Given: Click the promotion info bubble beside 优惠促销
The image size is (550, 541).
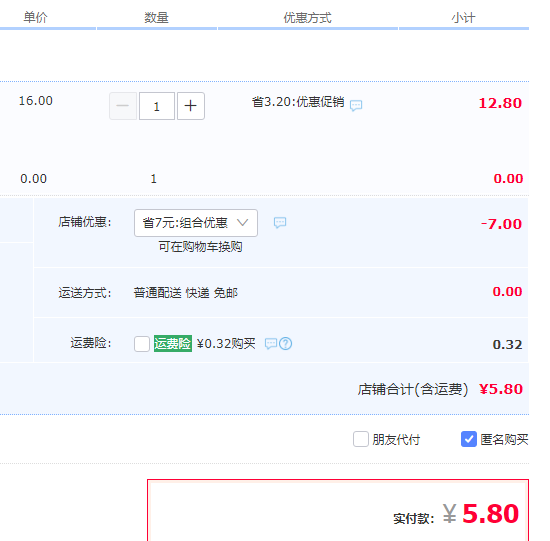Looking at the screenshot, I should click(x=356, y=105).
